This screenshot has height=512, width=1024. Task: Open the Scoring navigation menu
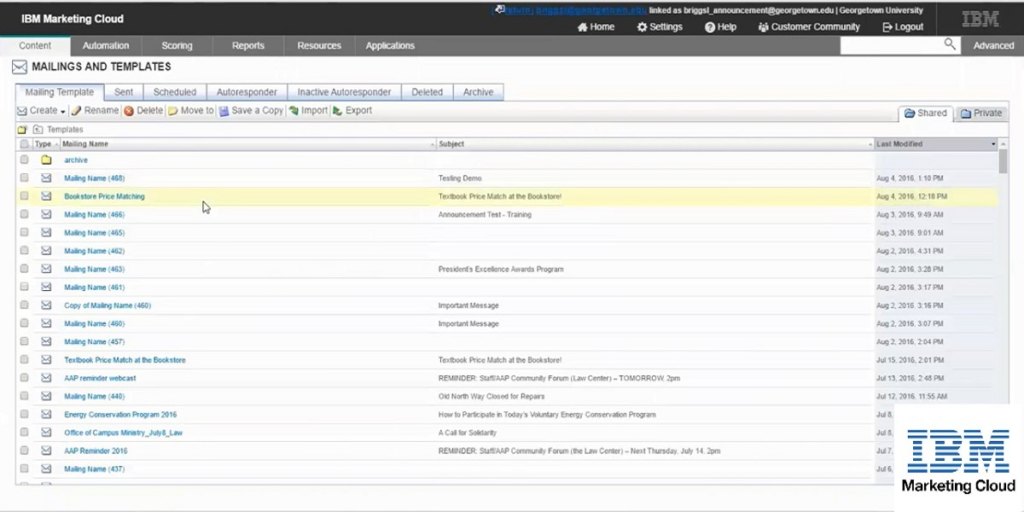(177, 46)
